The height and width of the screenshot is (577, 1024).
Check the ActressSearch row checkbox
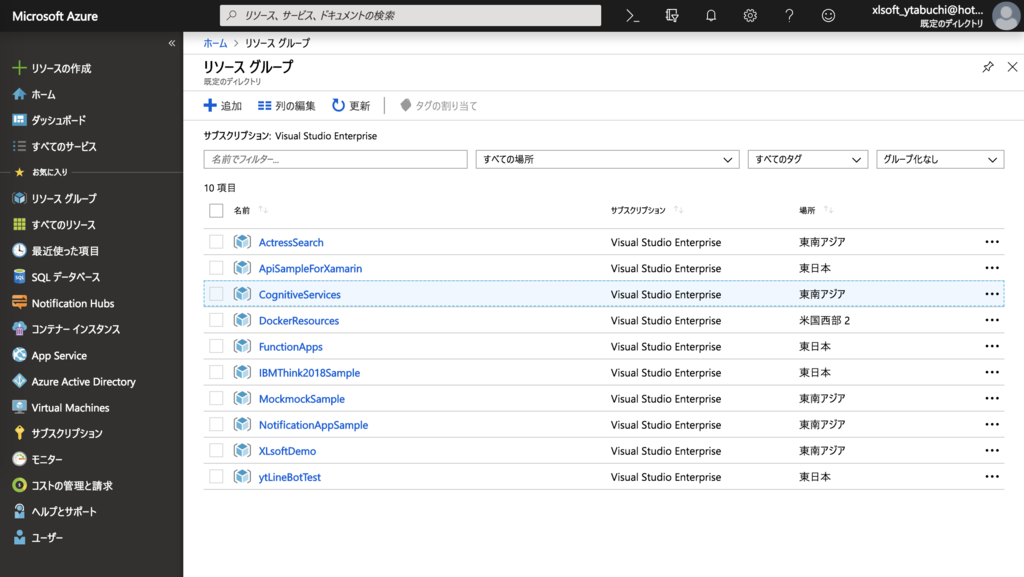pos(216,242)
